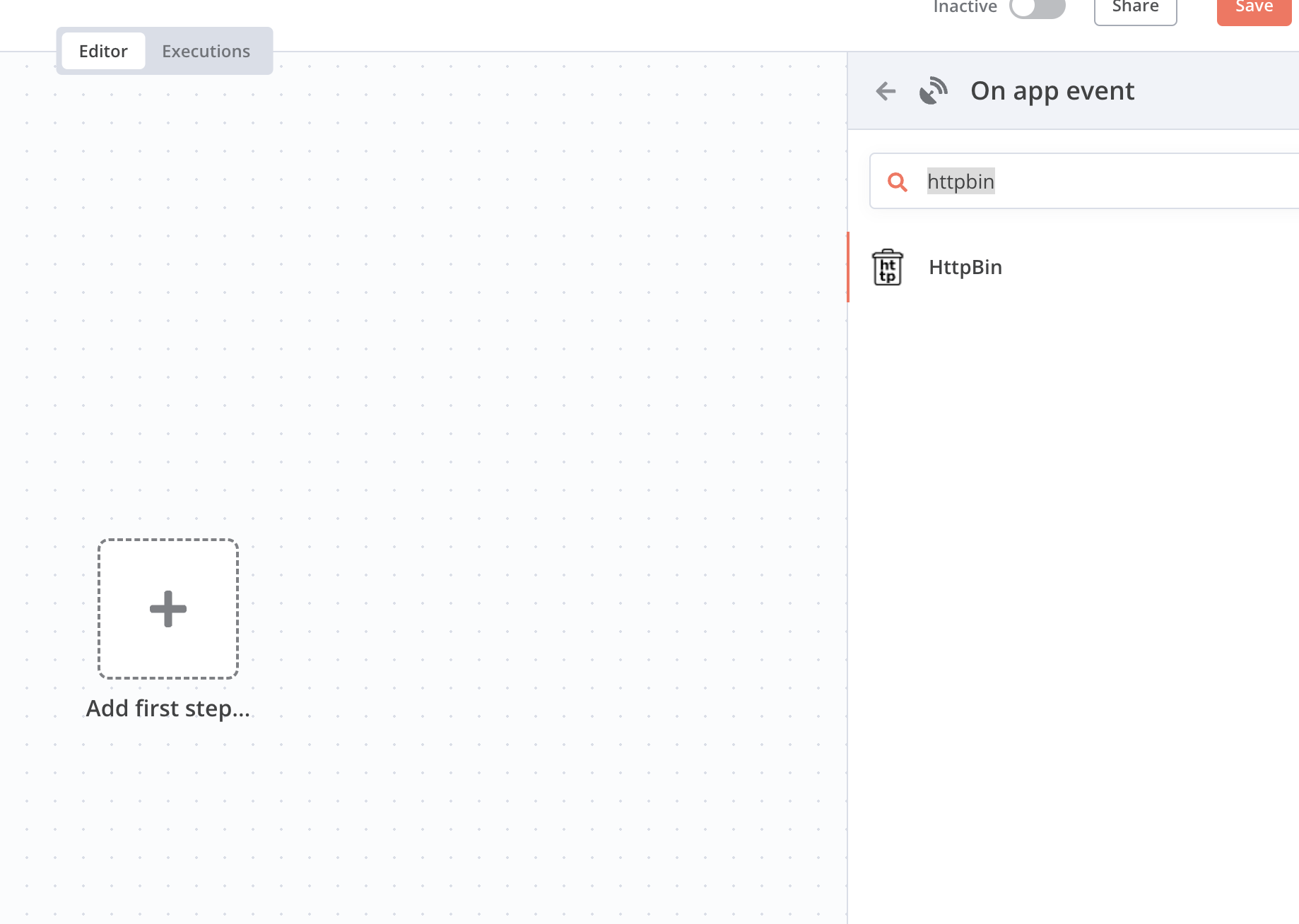This screenshot has height=924, width=1299.
Task: Click the highlighted httpbin search text
Action: pyautogui.click(x=960, y=182)
